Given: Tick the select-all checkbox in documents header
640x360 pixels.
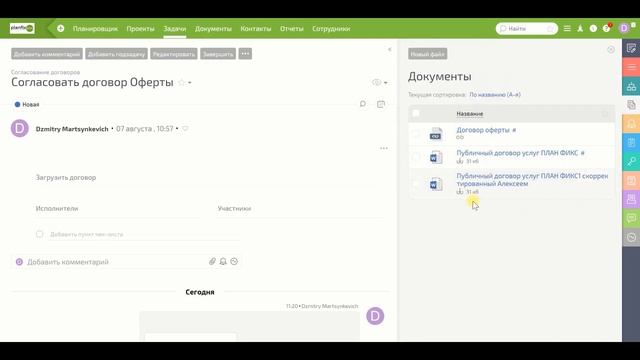Looking at the screenshot, I should pos(416,113).
